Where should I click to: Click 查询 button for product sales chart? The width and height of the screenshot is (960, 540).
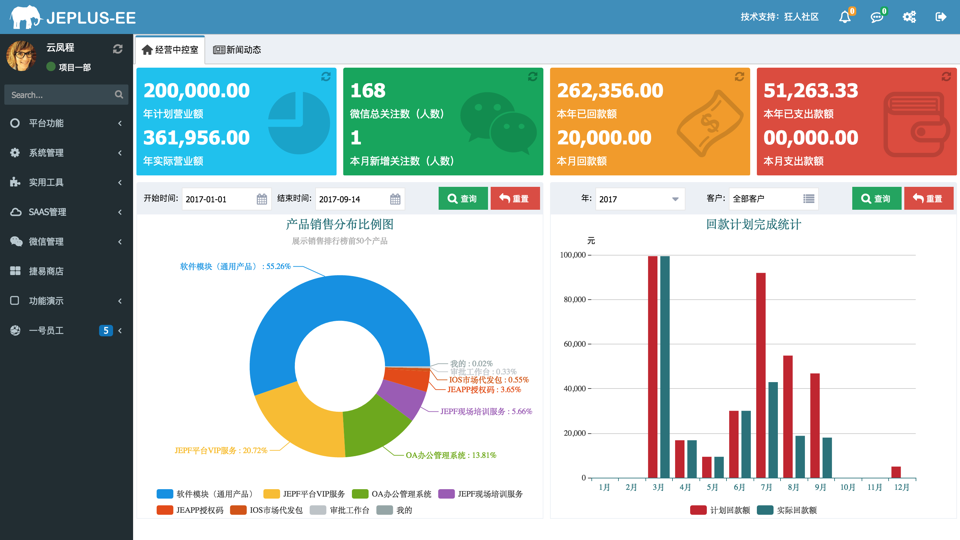point(463,199)
